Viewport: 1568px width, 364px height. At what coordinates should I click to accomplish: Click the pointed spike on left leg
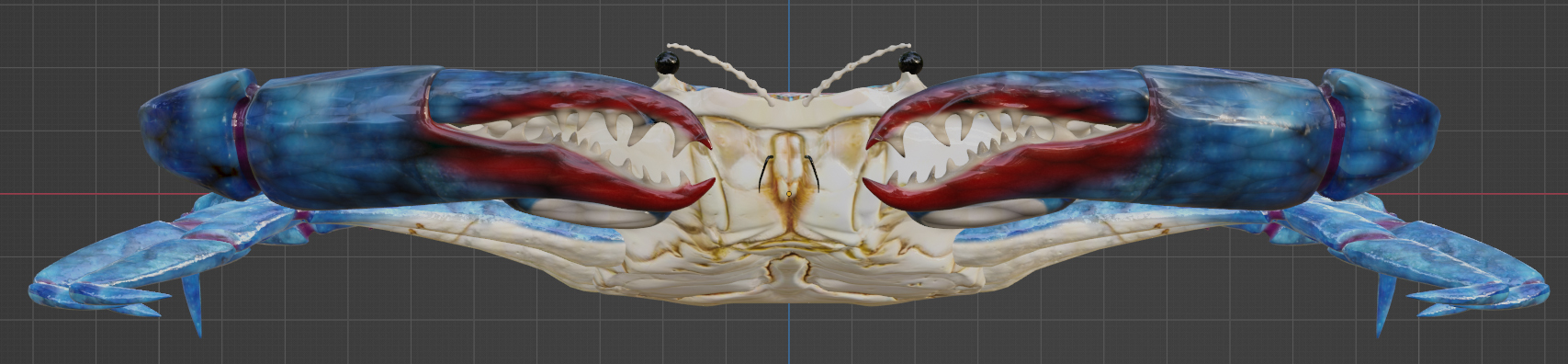[x=194, y=308]
